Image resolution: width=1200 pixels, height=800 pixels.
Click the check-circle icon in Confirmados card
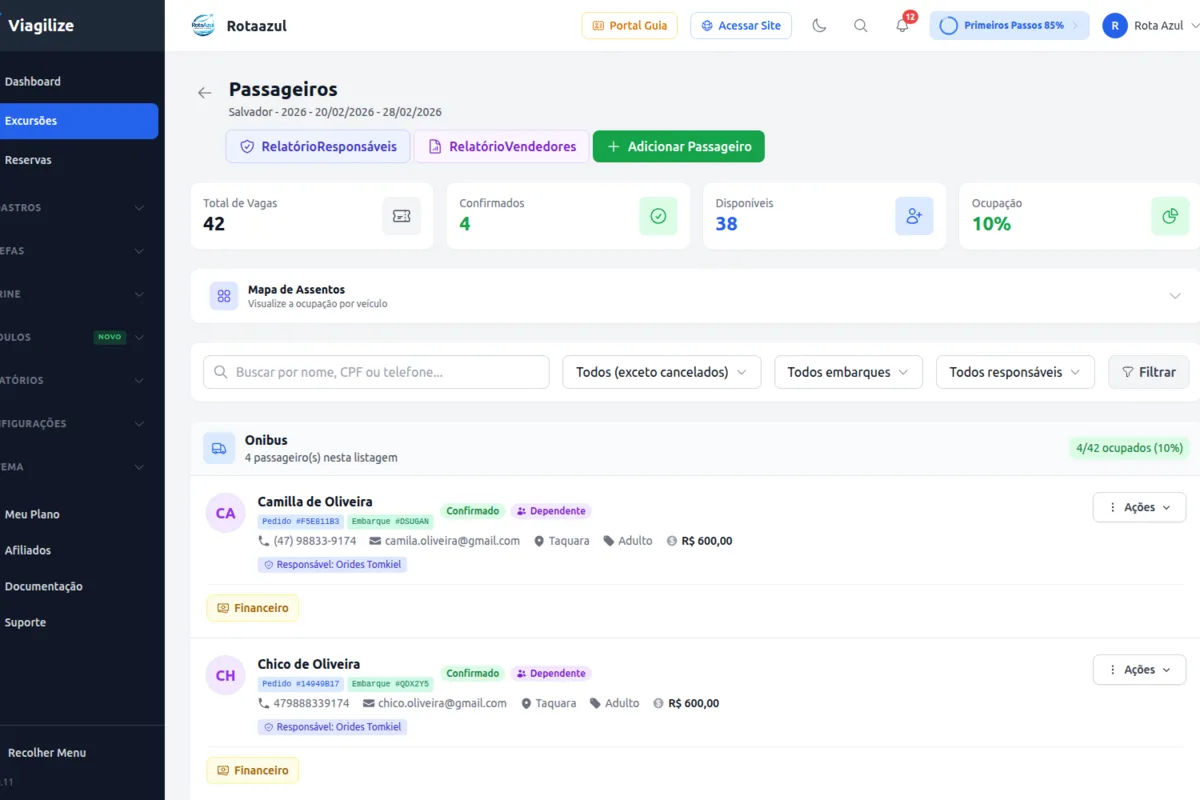coord(658,216)
